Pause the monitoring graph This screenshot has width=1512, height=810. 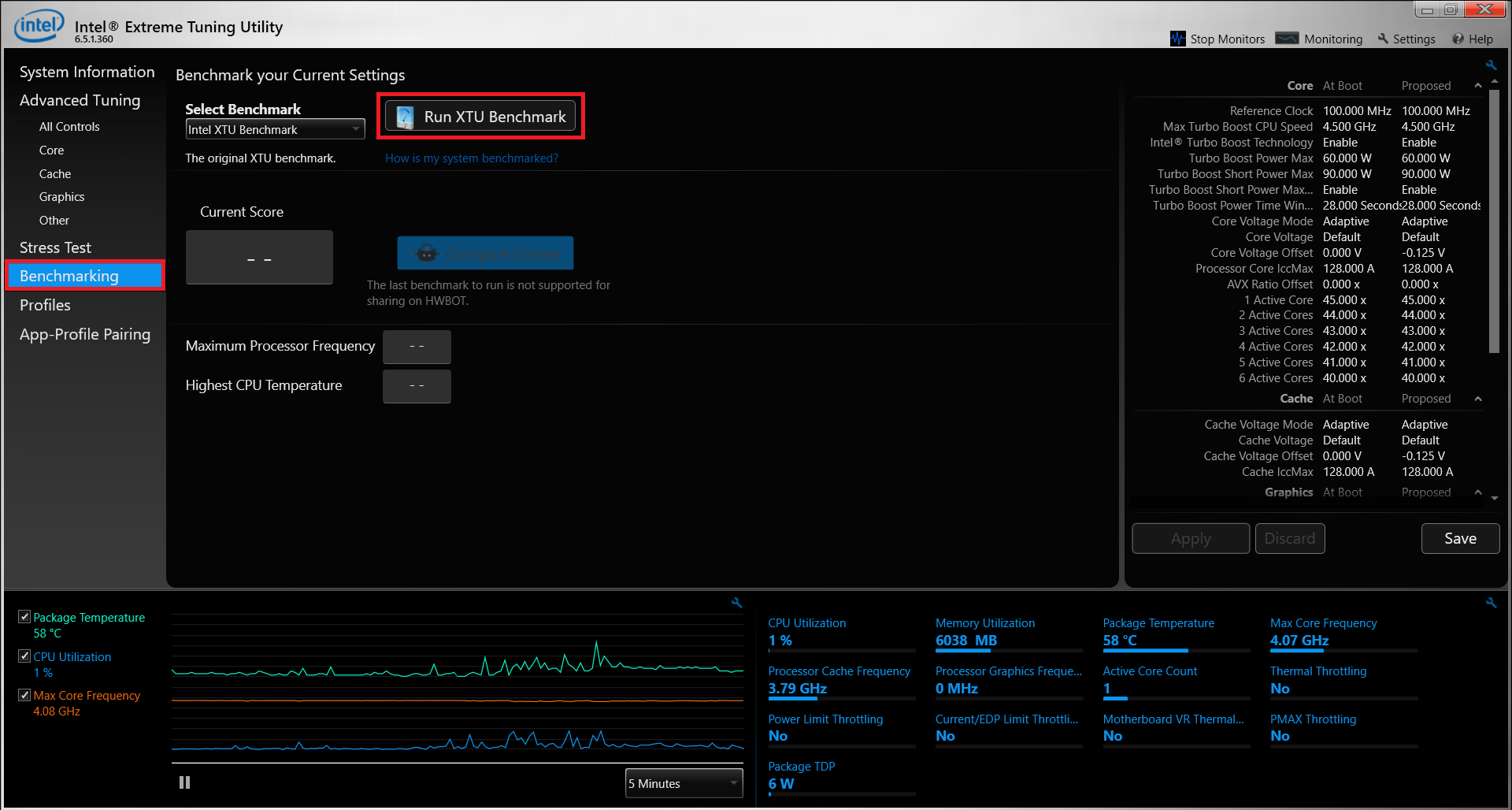pyautogui.click(x=184, y=782)
